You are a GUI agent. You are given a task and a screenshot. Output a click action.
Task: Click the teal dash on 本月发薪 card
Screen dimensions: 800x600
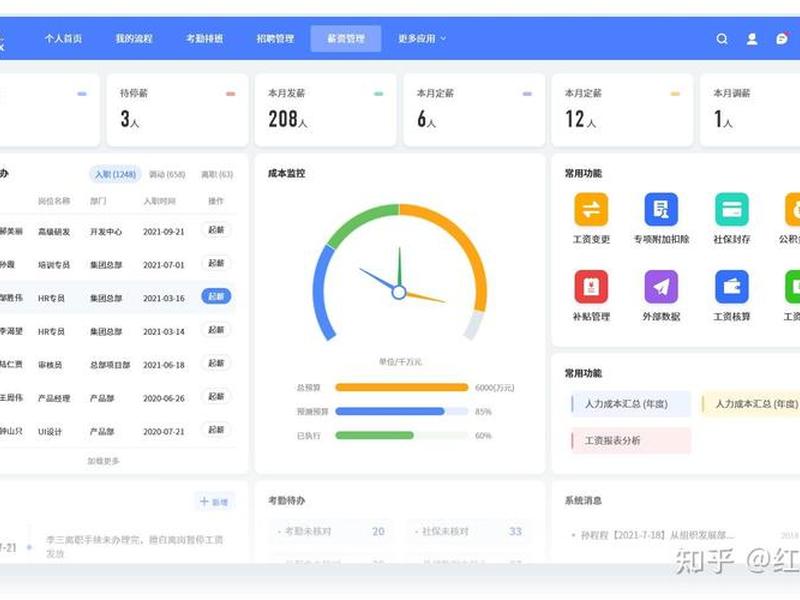click(x=379, y=94)
